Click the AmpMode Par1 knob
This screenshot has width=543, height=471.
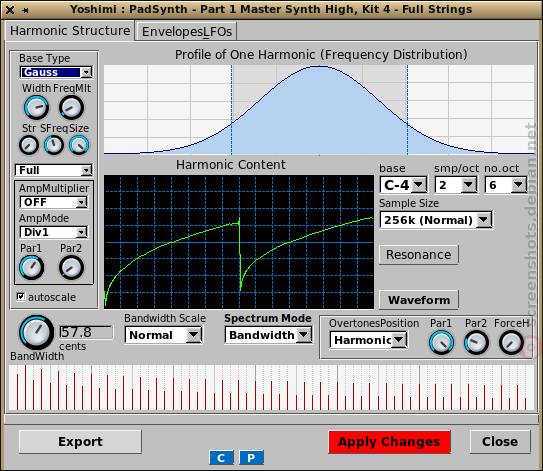pos(31,267)
